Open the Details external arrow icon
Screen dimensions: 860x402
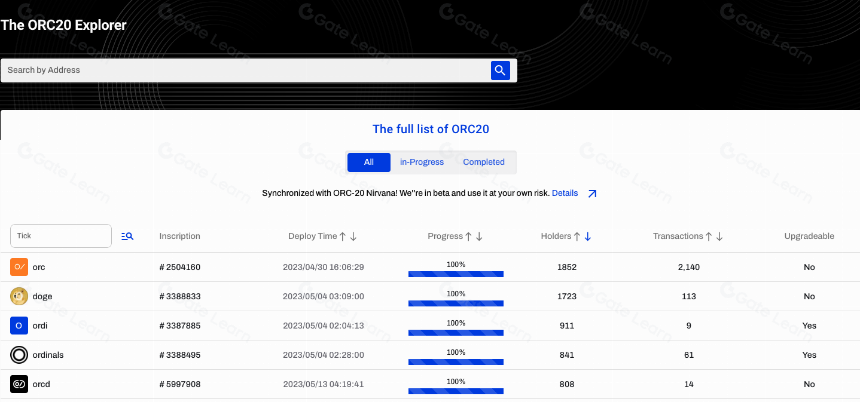click(592, 194)
